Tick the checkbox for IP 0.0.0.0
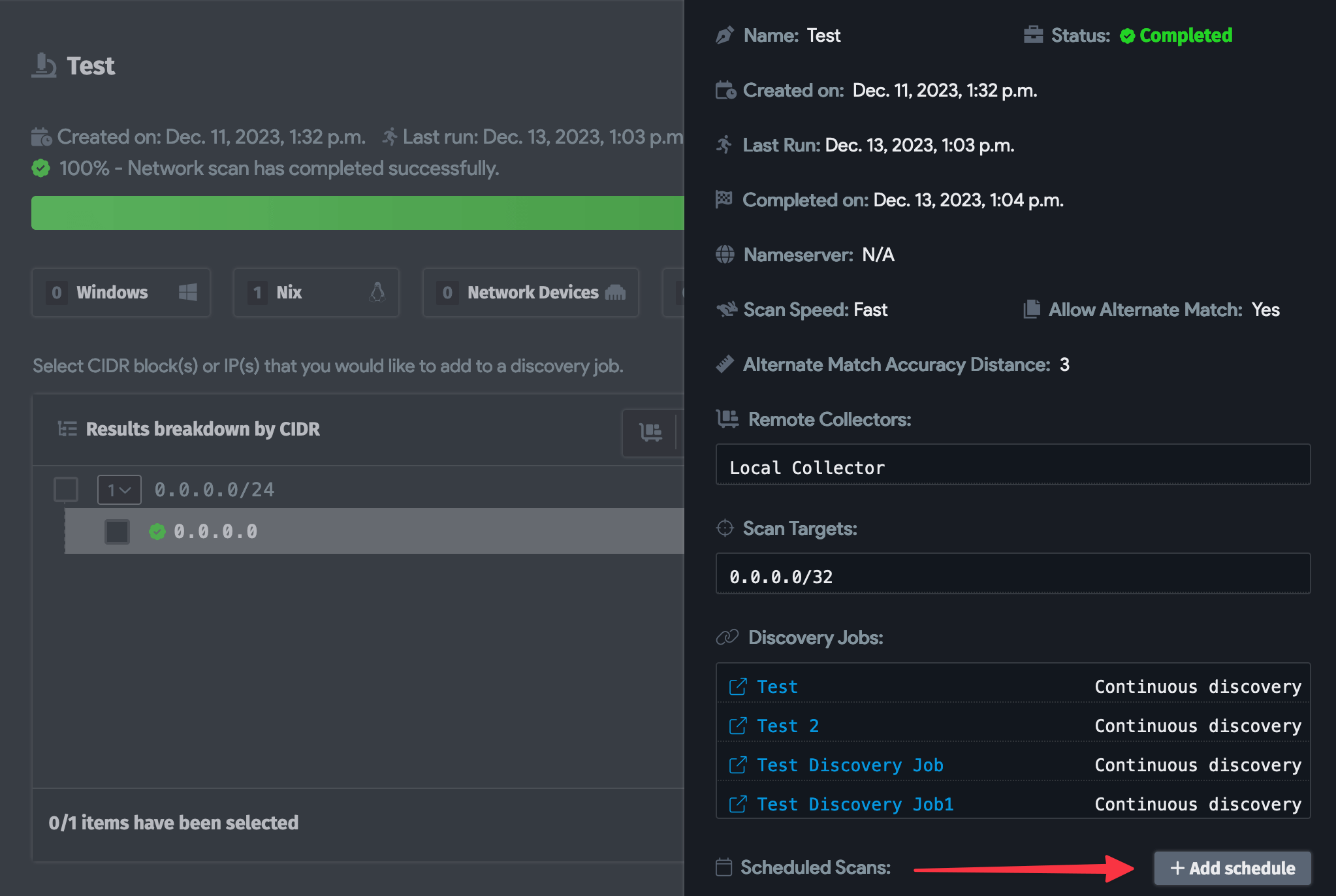This screenshot has height=896, width=1336. click(x=118, y=532)
